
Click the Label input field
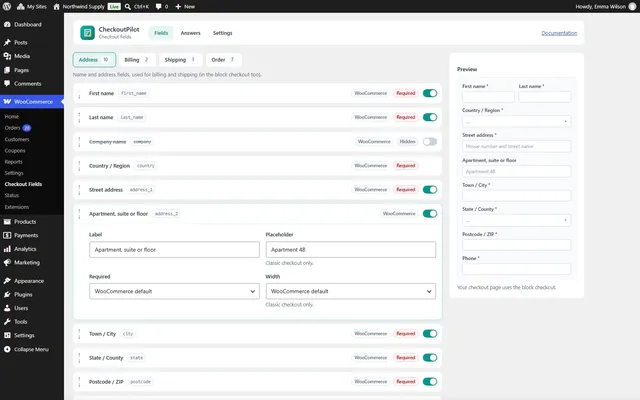tap(174, 249)
